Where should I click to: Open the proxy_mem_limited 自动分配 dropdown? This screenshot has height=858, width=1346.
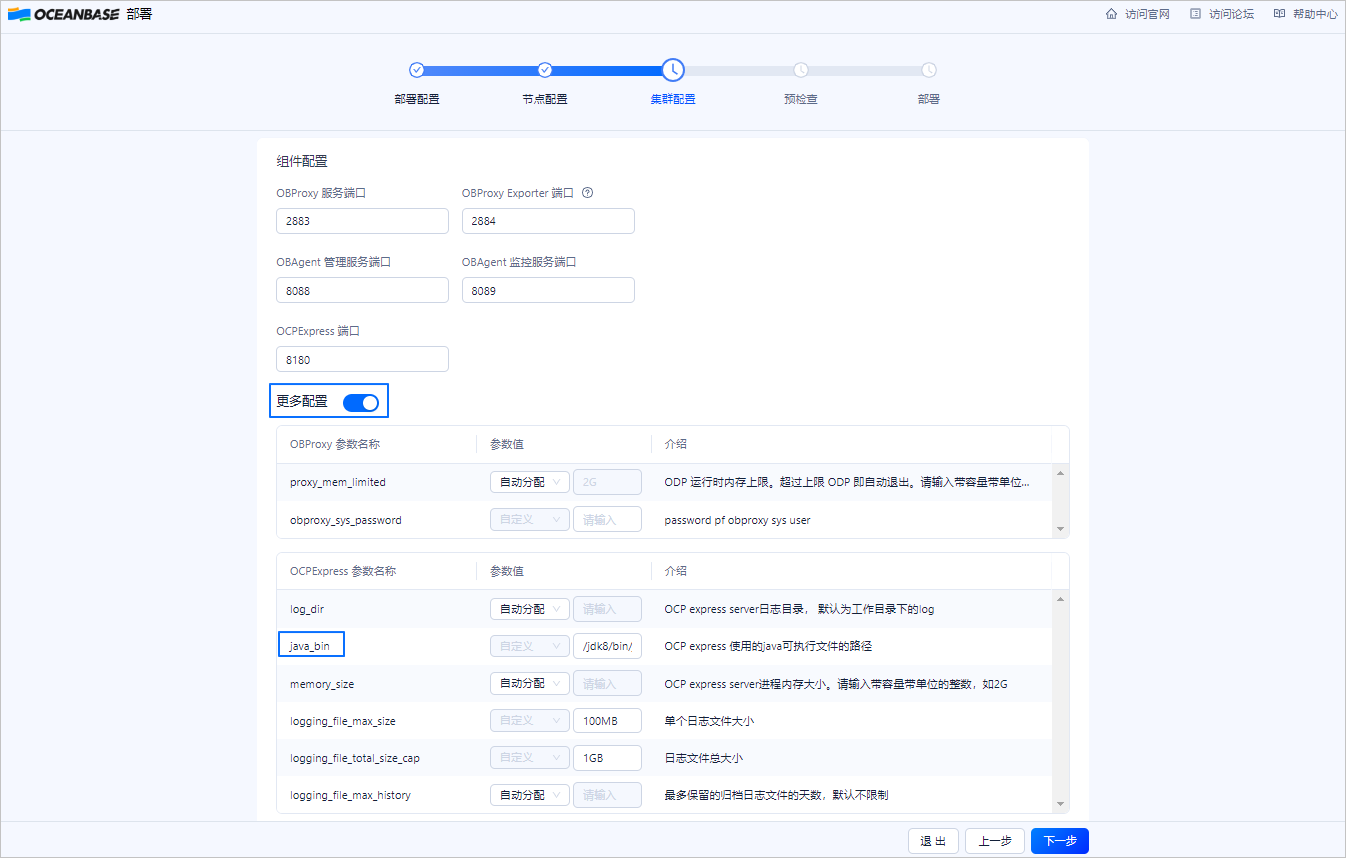(x=529, y=482)
